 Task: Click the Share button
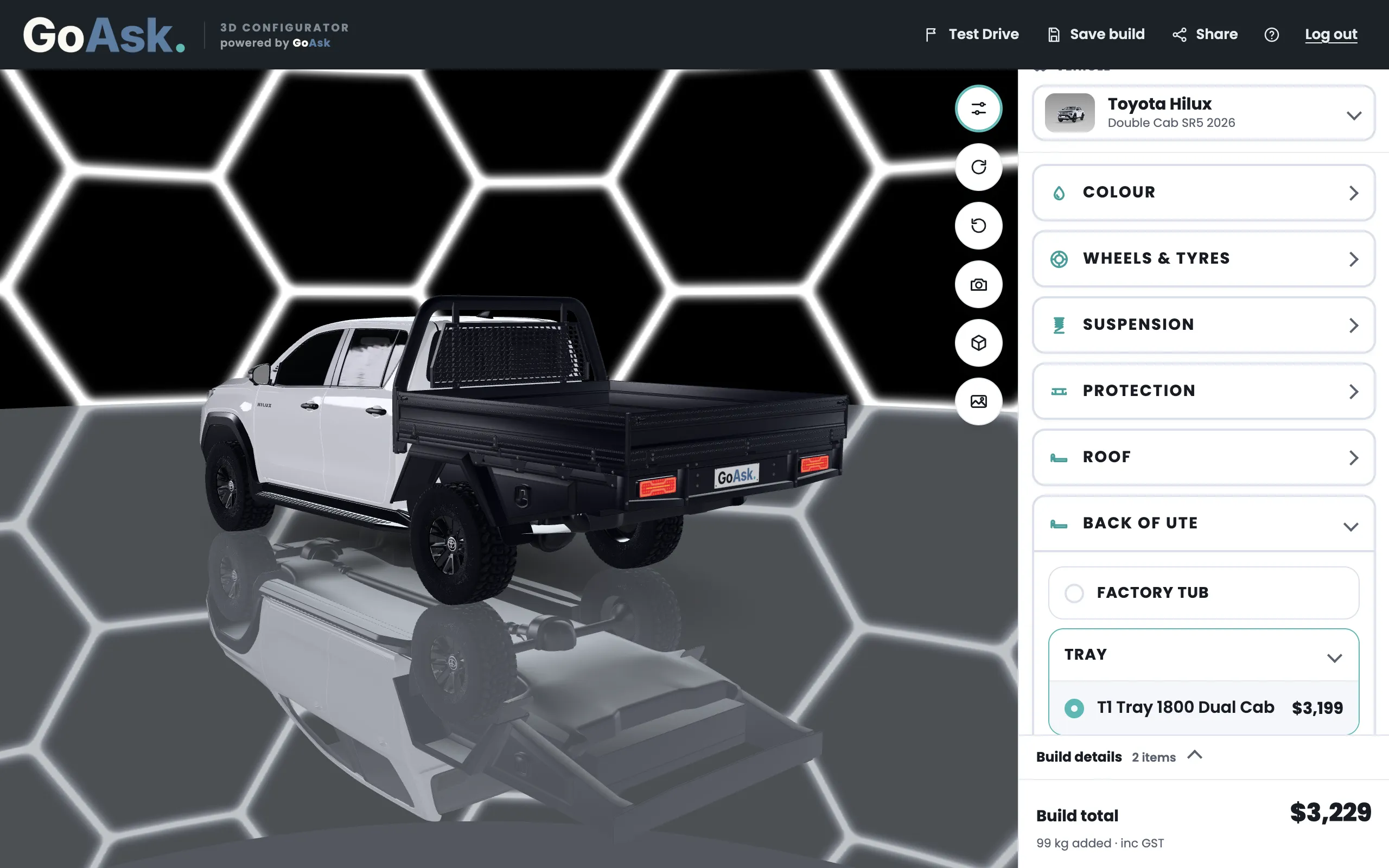click(x=1205, y=34)
